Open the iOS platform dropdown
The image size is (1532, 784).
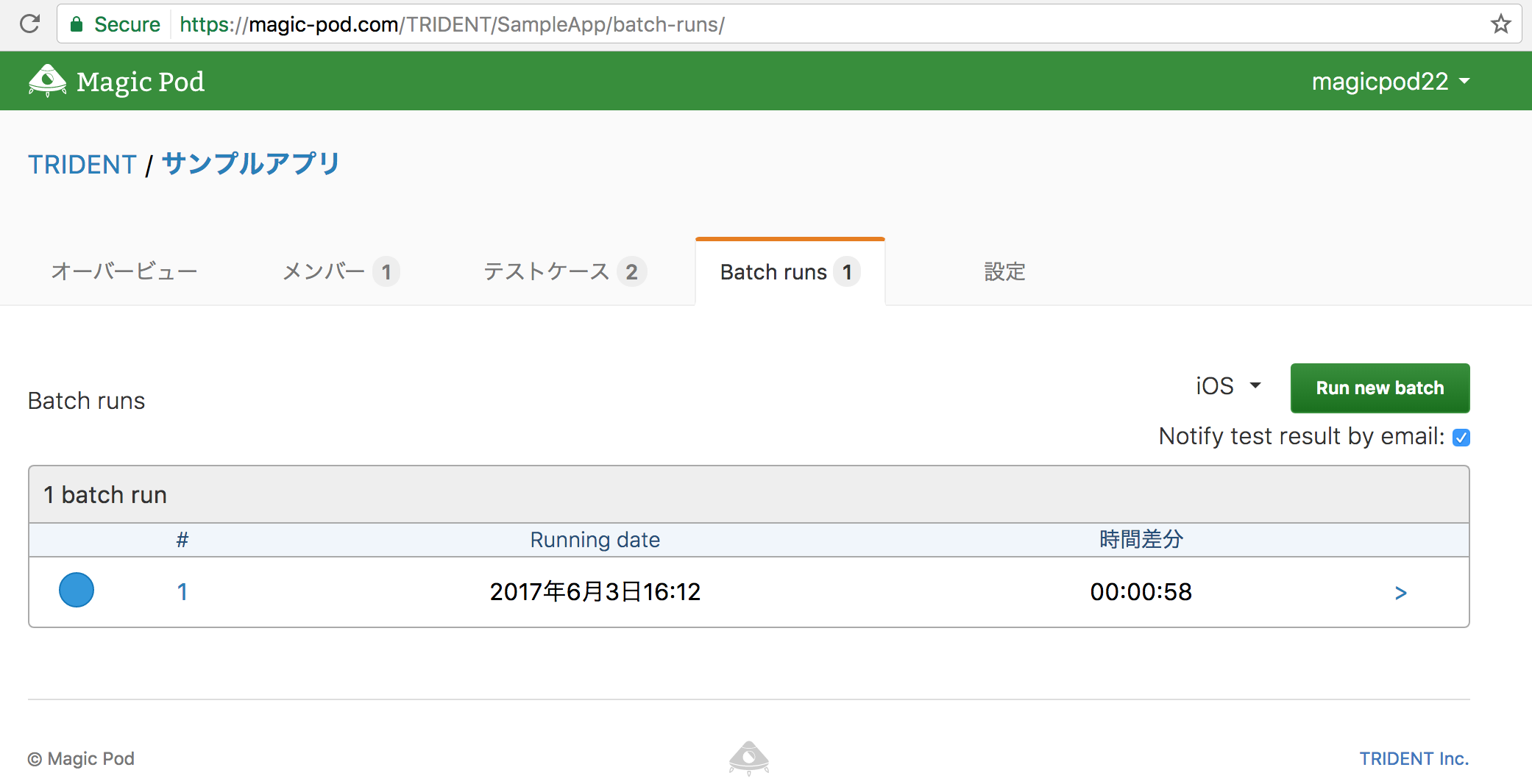tap(1228, 386)
